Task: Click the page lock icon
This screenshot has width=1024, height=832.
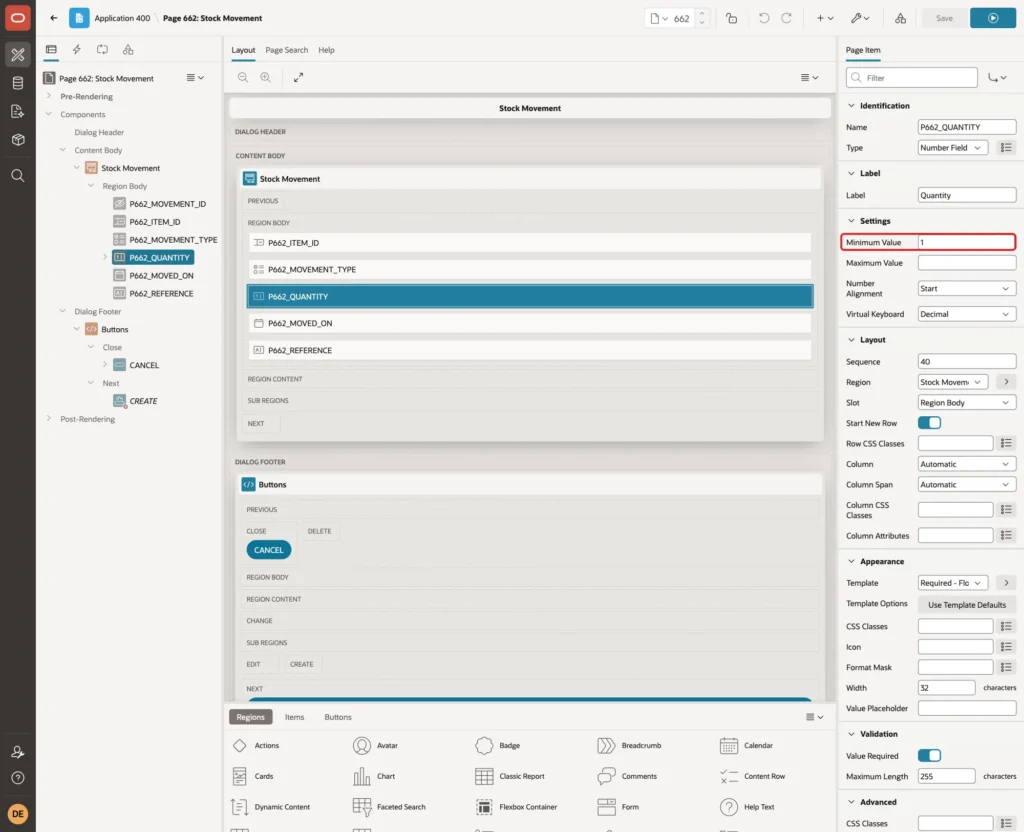Action: (731, 18)
